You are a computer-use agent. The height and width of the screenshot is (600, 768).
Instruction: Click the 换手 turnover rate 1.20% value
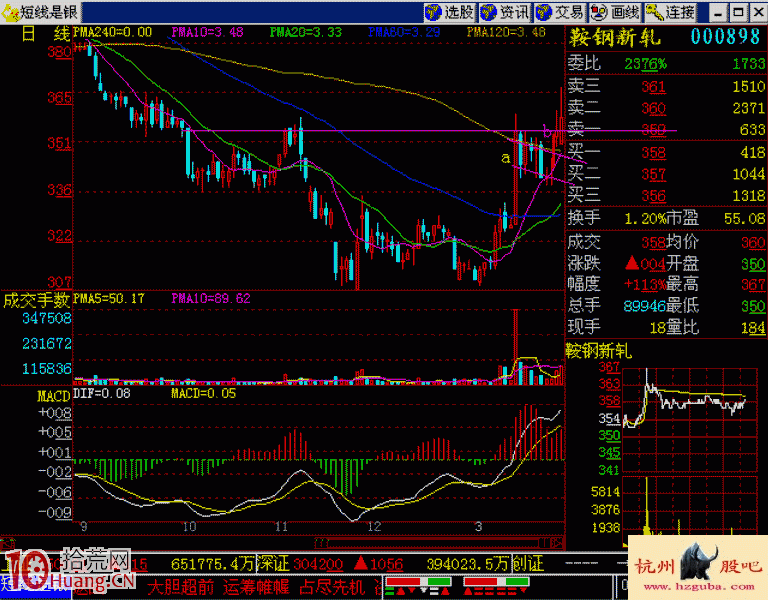pos(645,218)
